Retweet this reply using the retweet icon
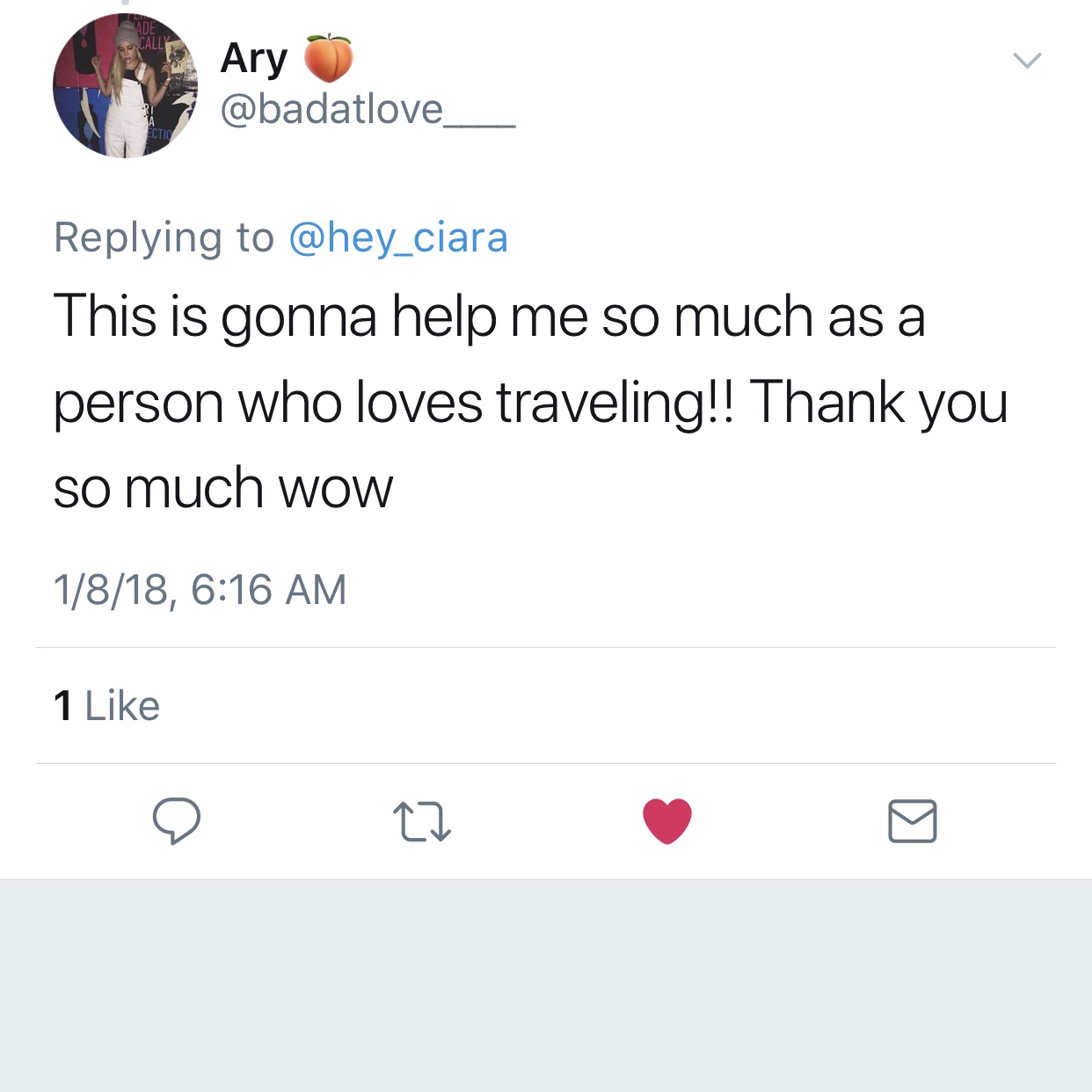This screenshot has height=1092, width=1092. (x=422, y=822)
